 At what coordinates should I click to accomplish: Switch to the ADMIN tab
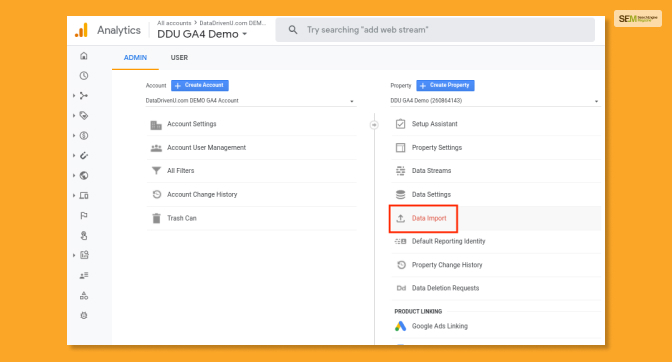135,58
